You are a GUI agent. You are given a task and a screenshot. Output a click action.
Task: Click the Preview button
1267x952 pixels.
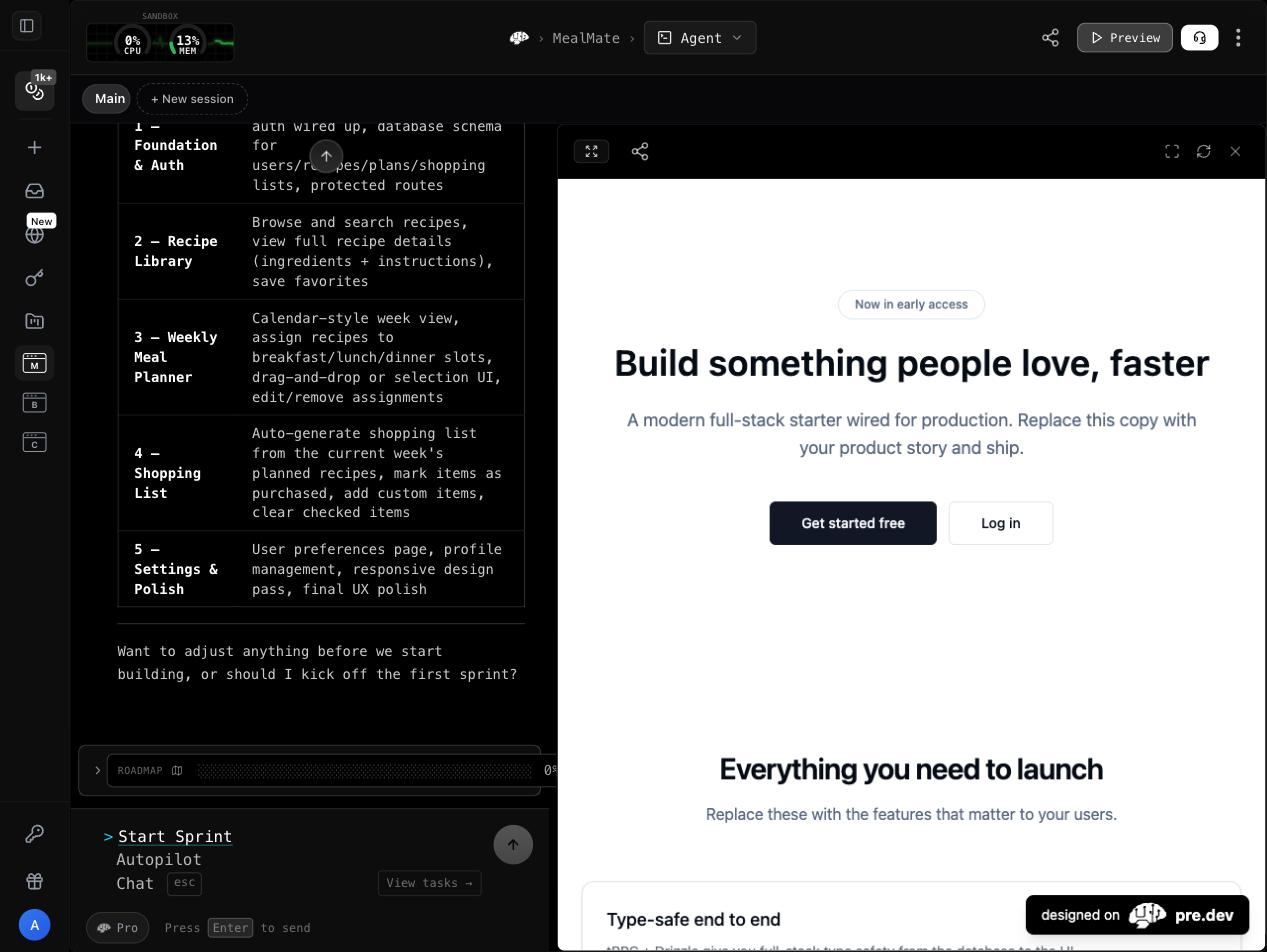click(x=1125, y=38)
